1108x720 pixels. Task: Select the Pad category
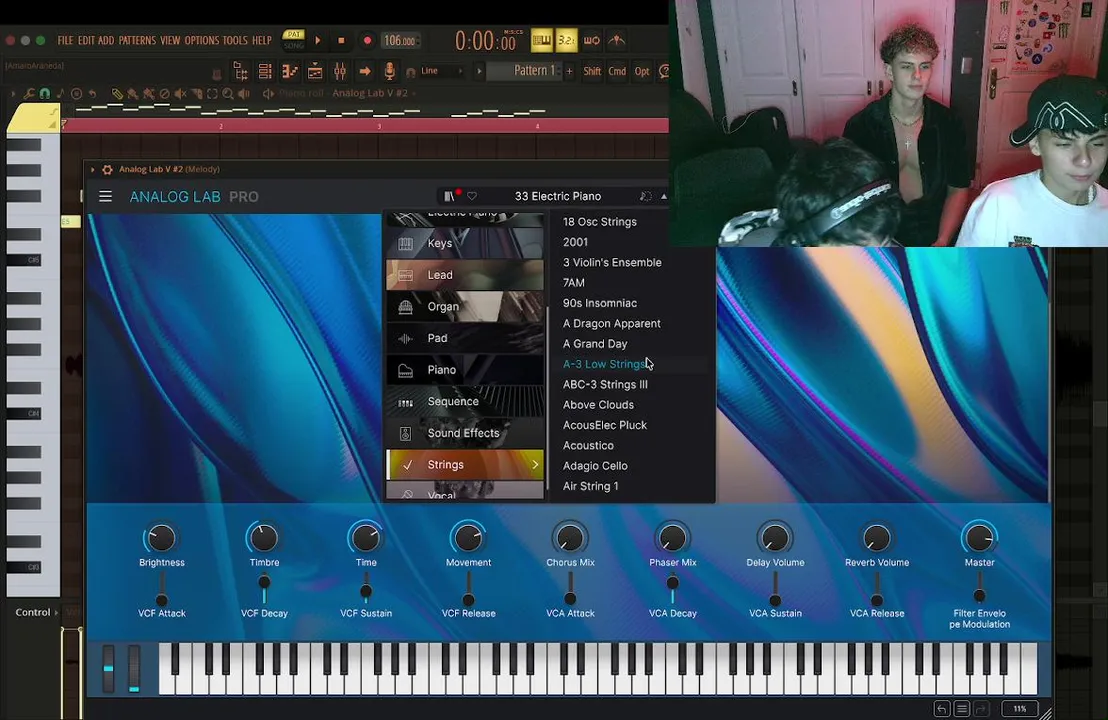click(x=465, y=338)
